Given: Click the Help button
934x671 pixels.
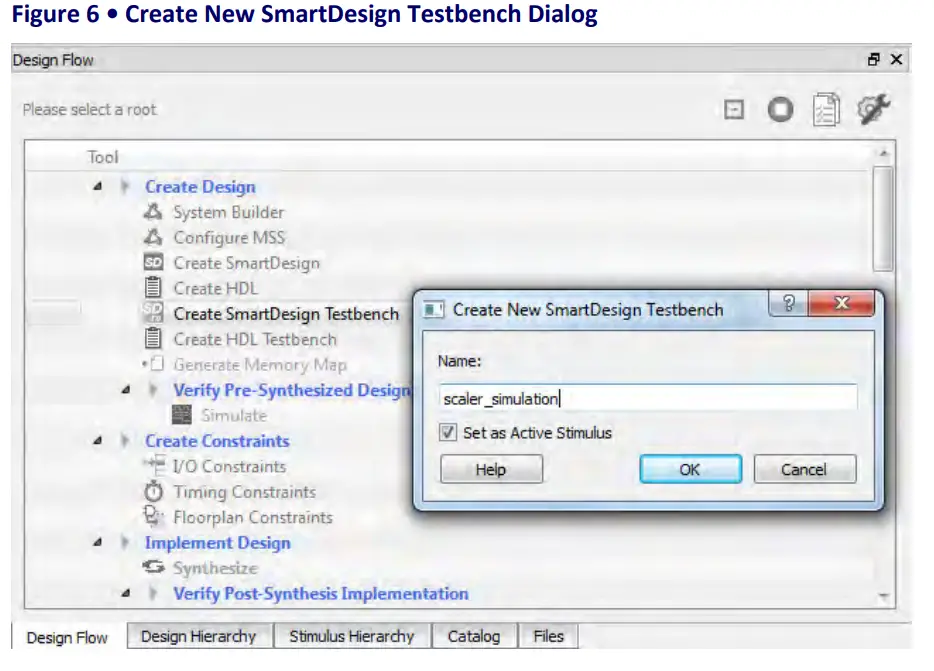Looking at the screenshot, I should [x=490, y=469].
